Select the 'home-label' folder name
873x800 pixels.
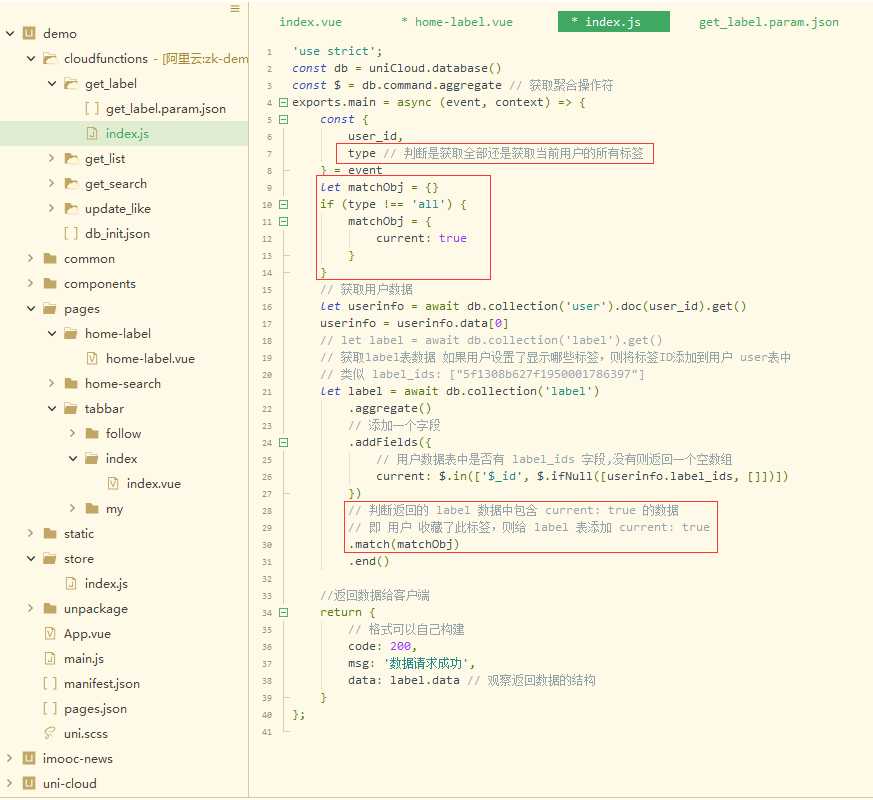[x=118, y=333]
